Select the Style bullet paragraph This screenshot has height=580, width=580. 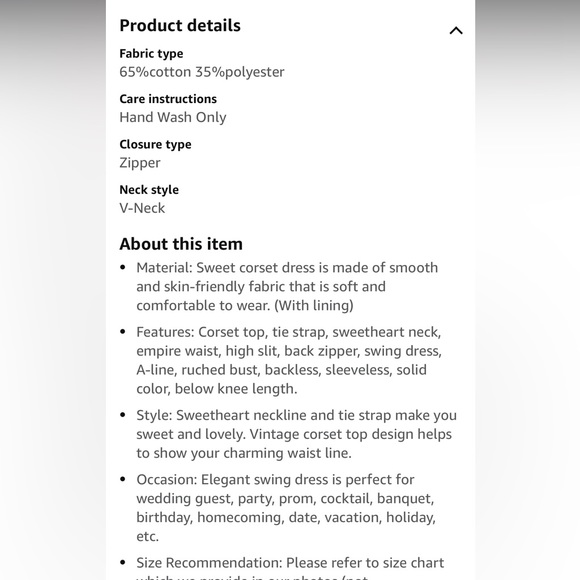click(296, 434)
